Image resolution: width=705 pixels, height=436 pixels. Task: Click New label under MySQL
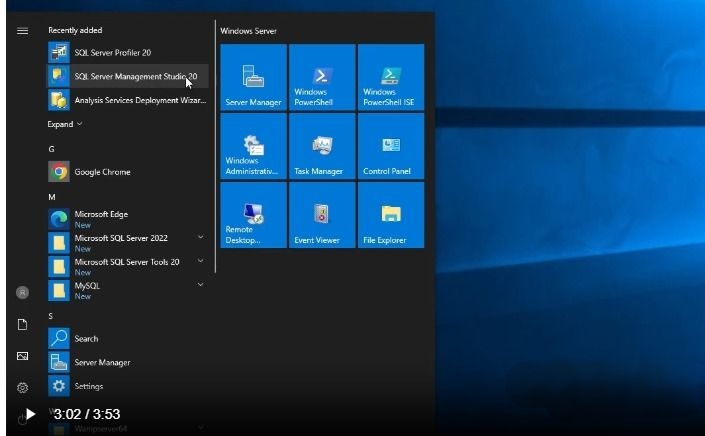pos(83,296)
